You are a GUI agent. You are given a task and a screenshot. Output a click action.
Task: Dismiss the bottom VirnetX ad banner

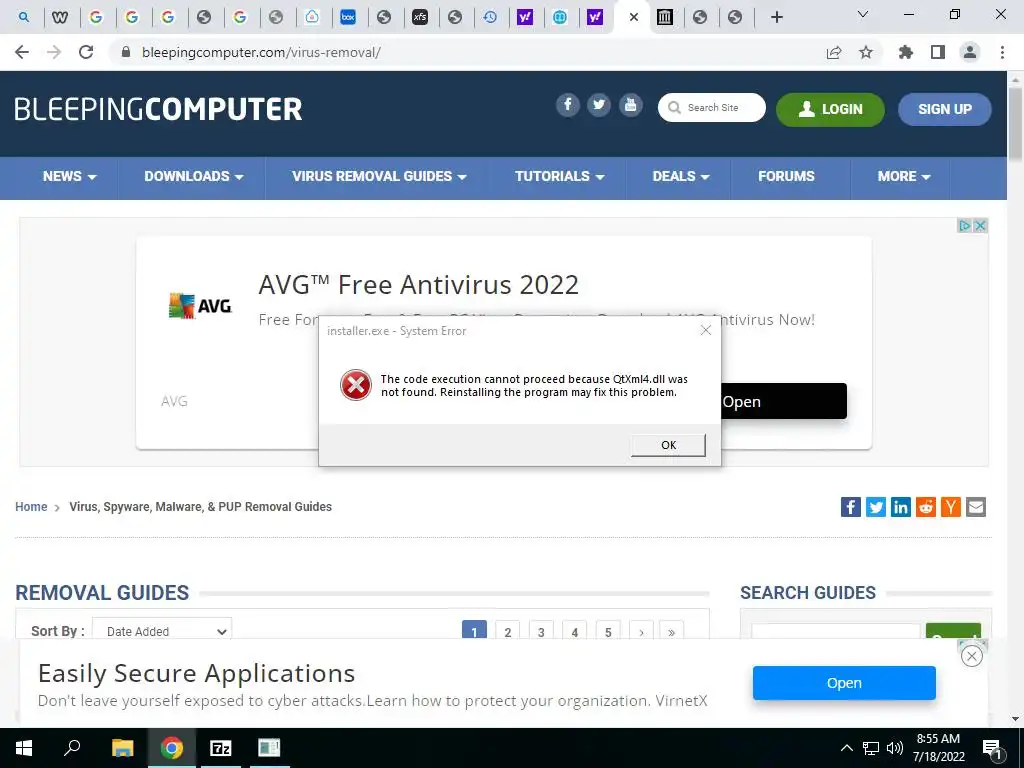972,656
